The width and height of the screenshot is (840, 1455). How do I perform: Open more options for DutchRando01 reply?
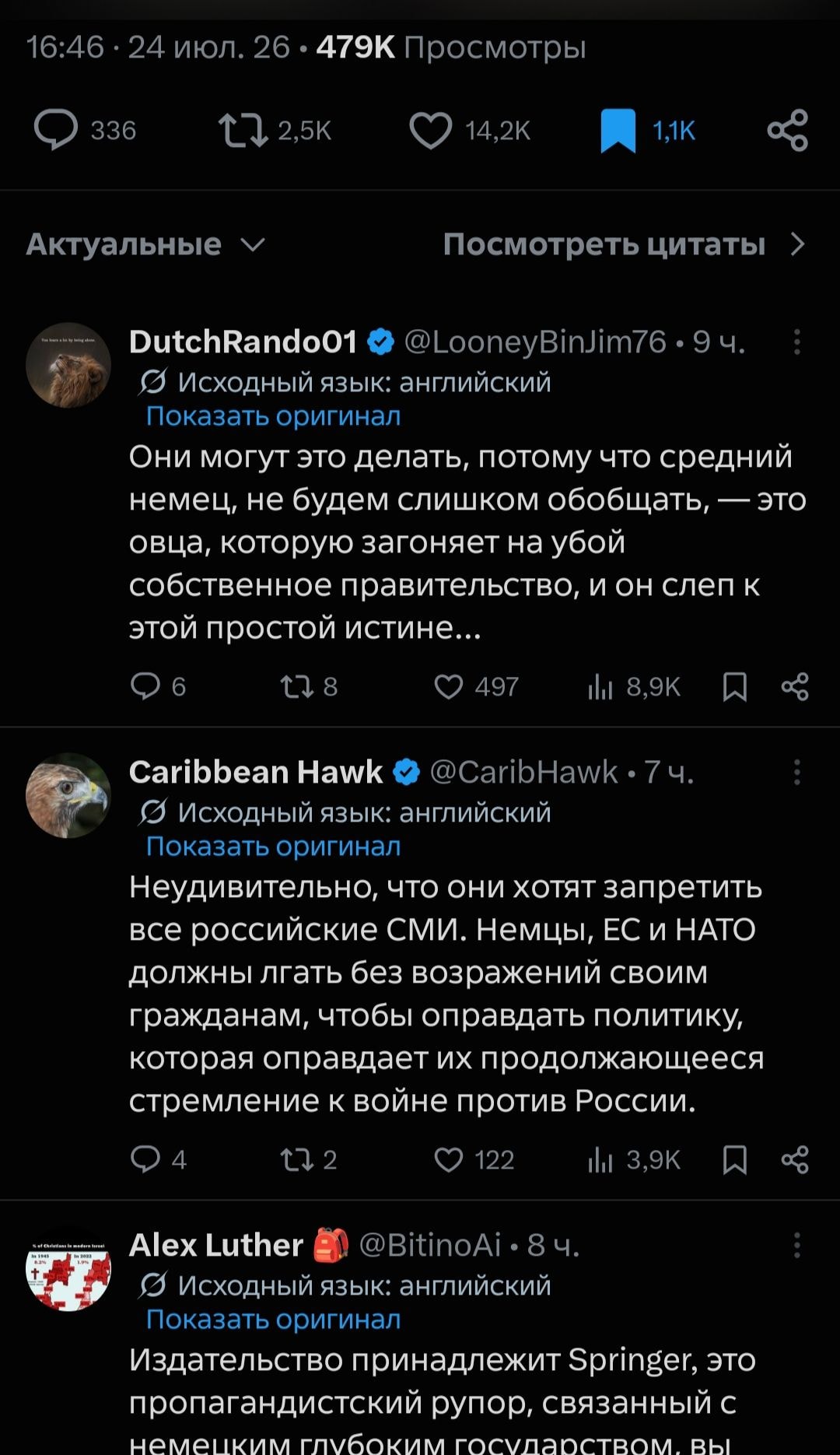tap(796, 342)
